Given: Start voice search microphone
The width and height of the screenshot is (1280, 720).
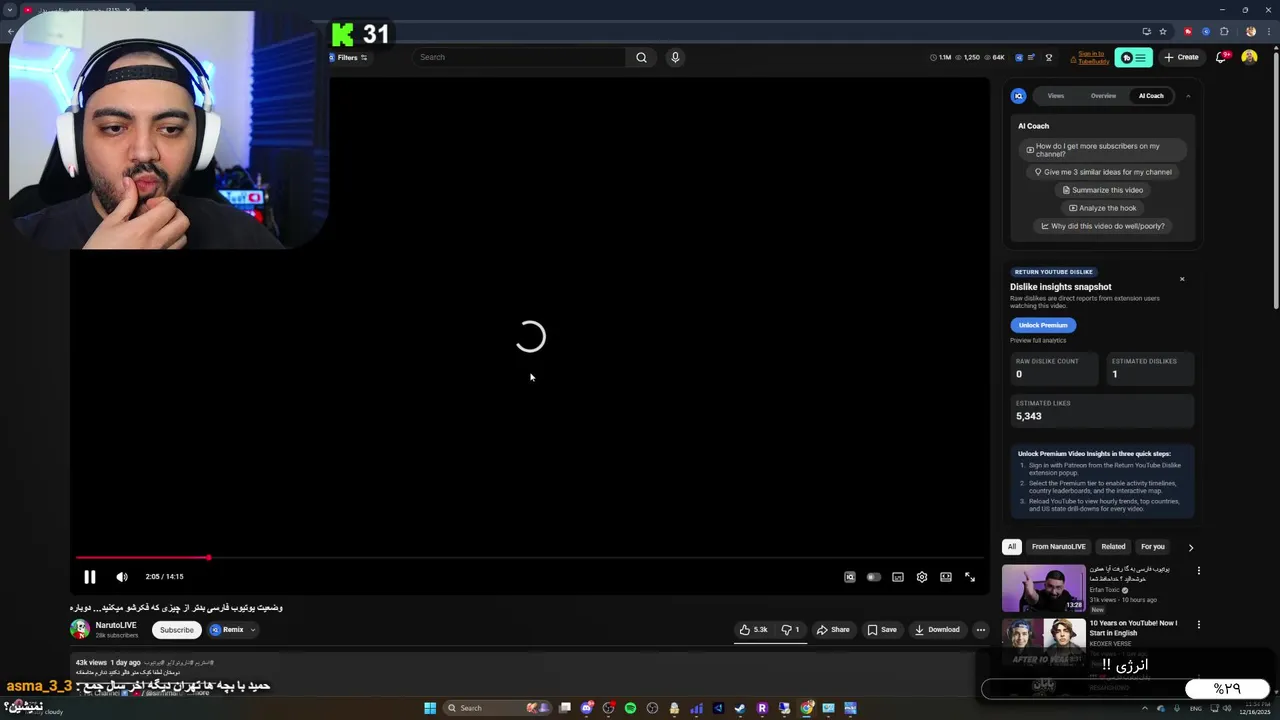Looking at the screenshot, I should pyautogui.click(x=675, y=57).
